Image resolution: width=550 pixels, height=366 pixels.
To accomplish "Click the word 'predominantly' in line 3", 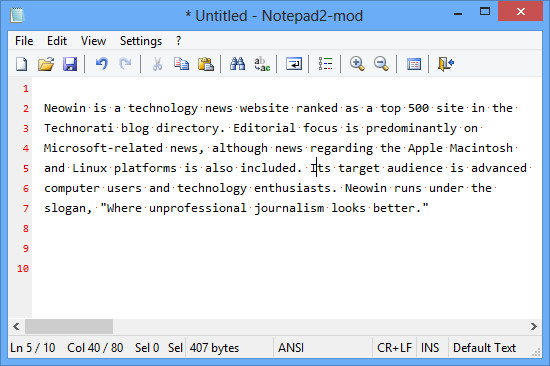I will (411, 128).
